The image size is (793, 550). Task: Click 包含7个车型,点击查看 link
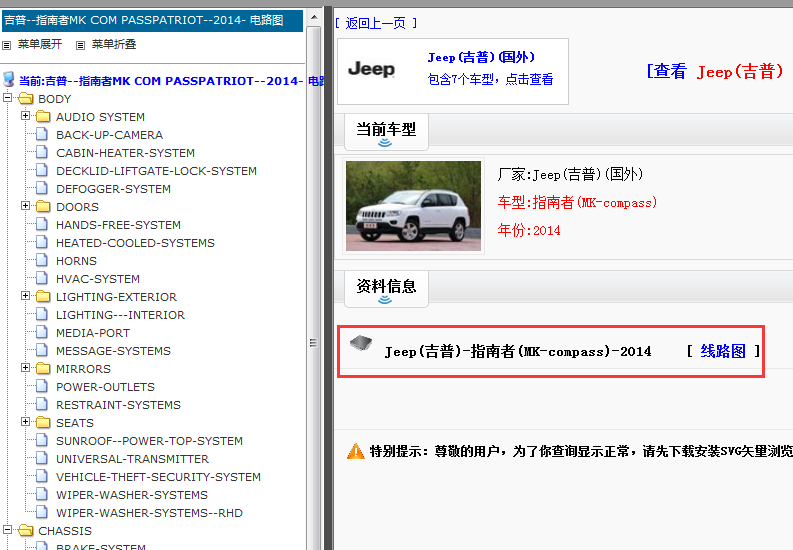(491, 79)
